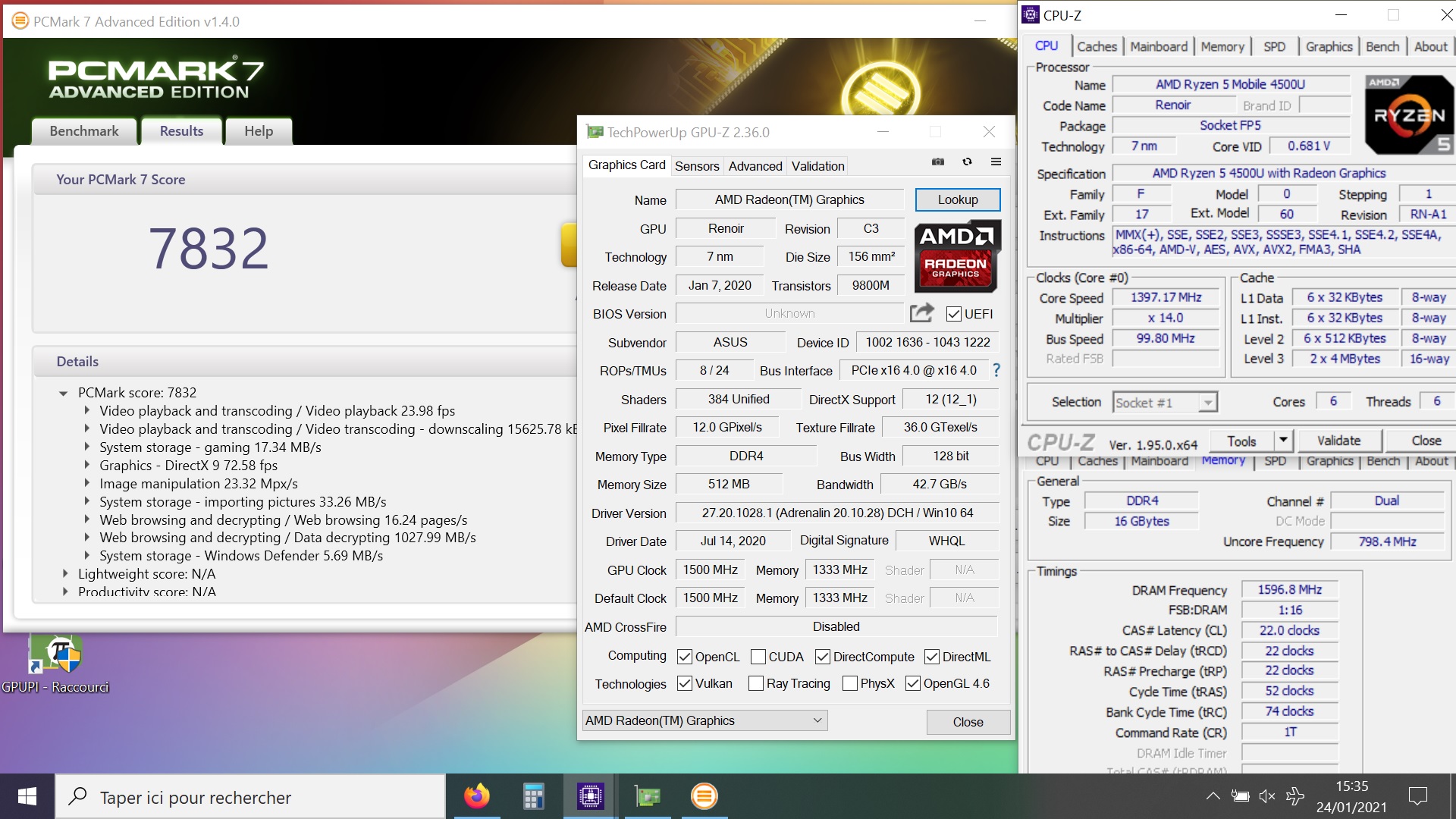The image size is (1456, 819).
Task: Open Bus Interface help question mark
Action: click(996, 370)
